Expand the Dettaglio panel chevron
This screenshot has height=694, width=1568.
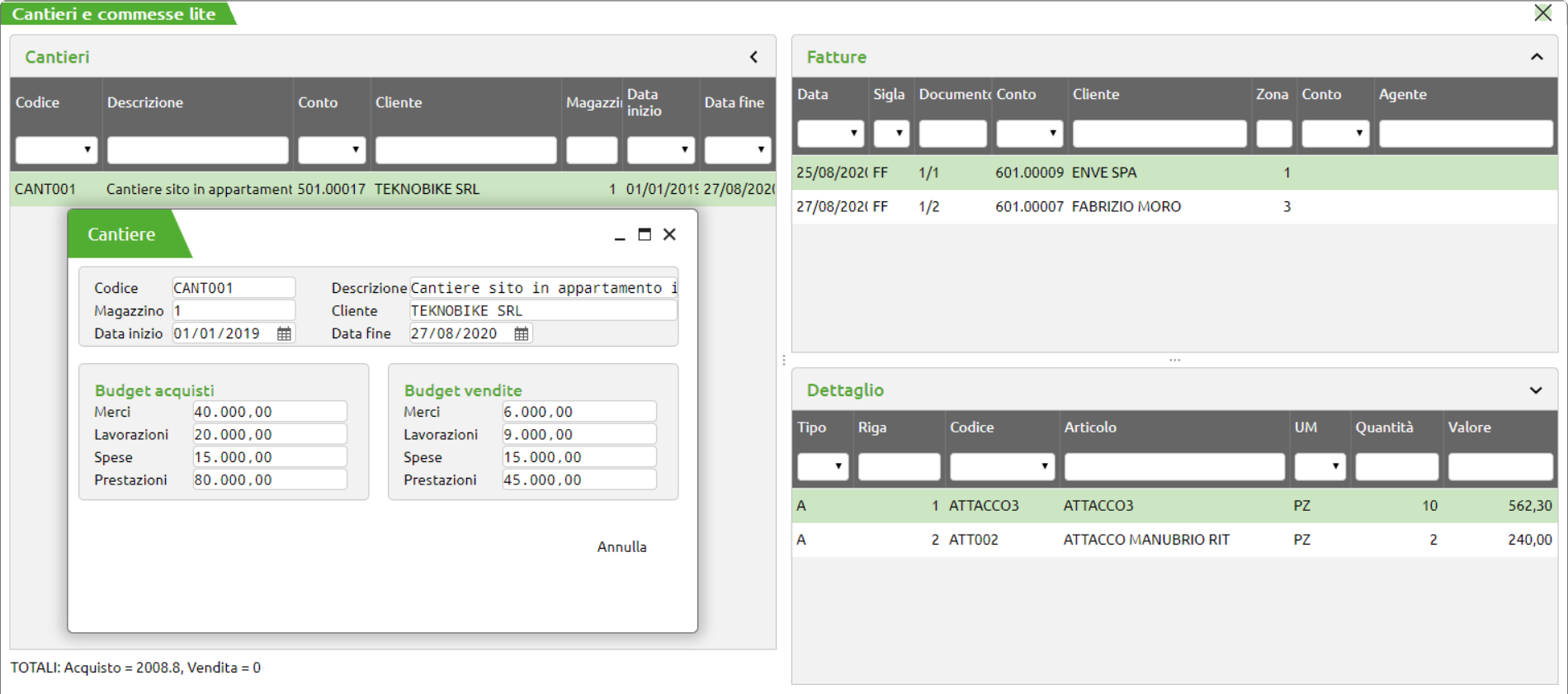1536,390
